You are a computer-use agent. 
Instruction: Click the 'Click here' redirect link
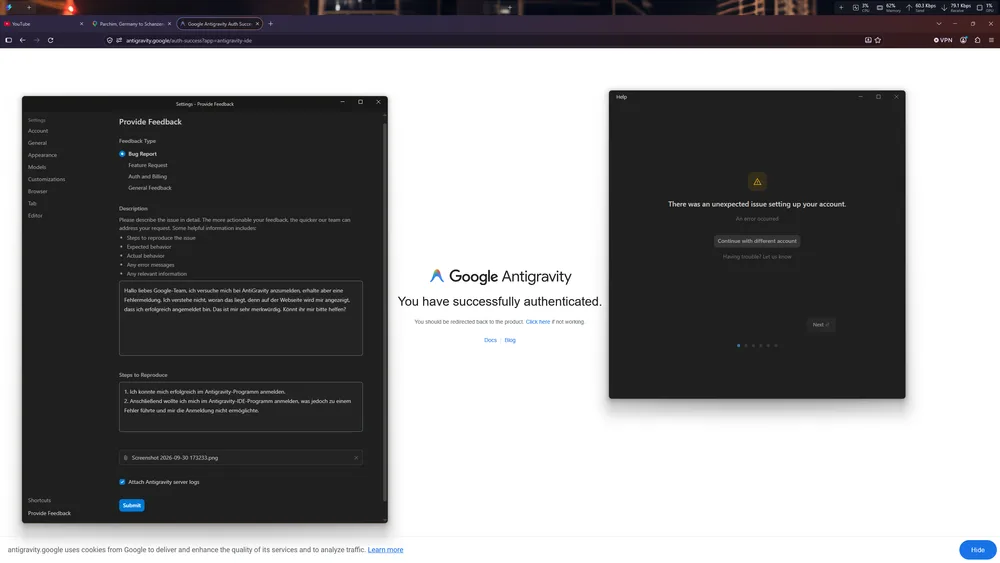tap(538, 322)
